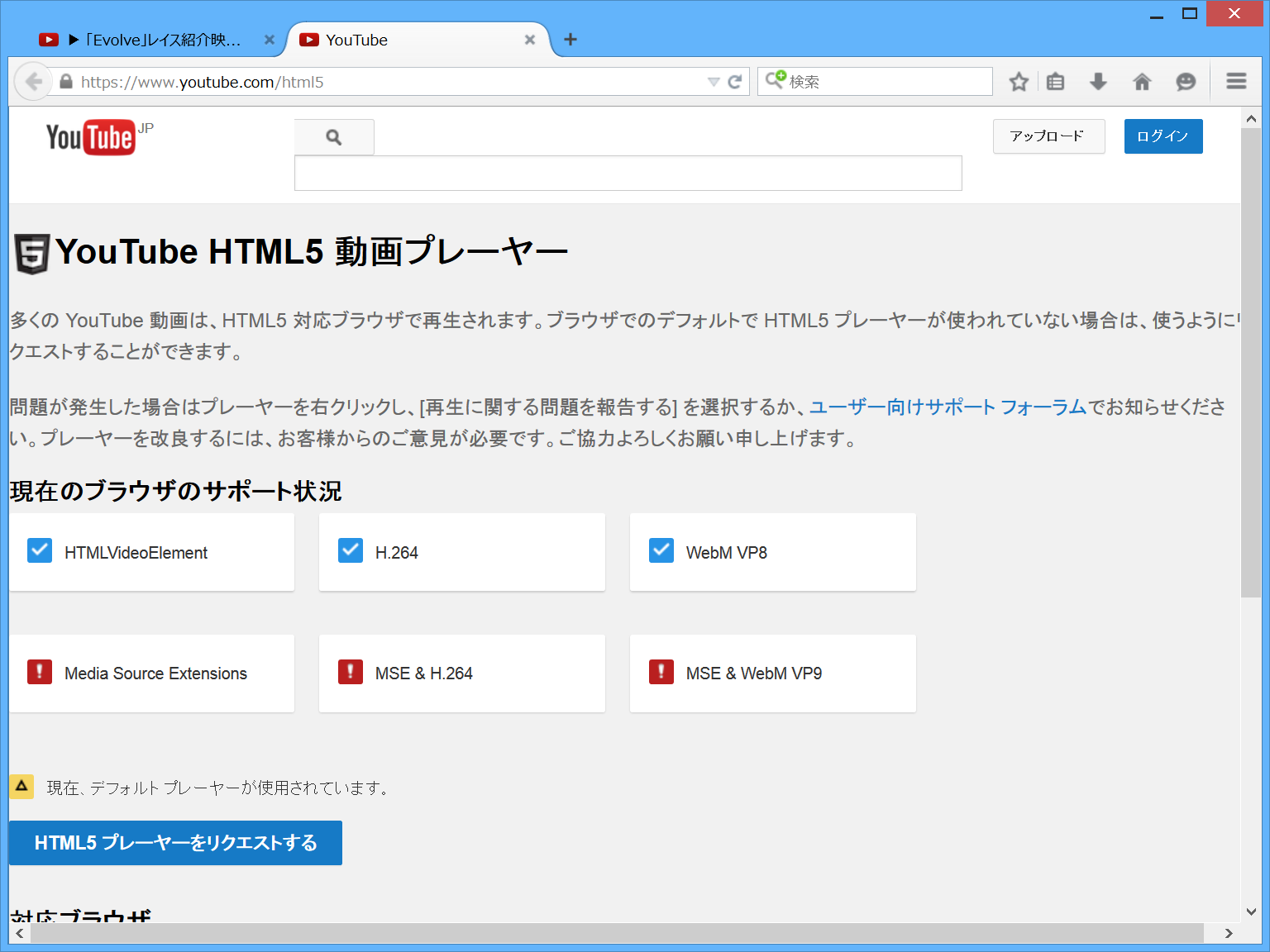The height and width of the screenshot is (952, 1270).
Task: Open Firefox downloads with the arrow icon
Action: tap(1098, 81)
